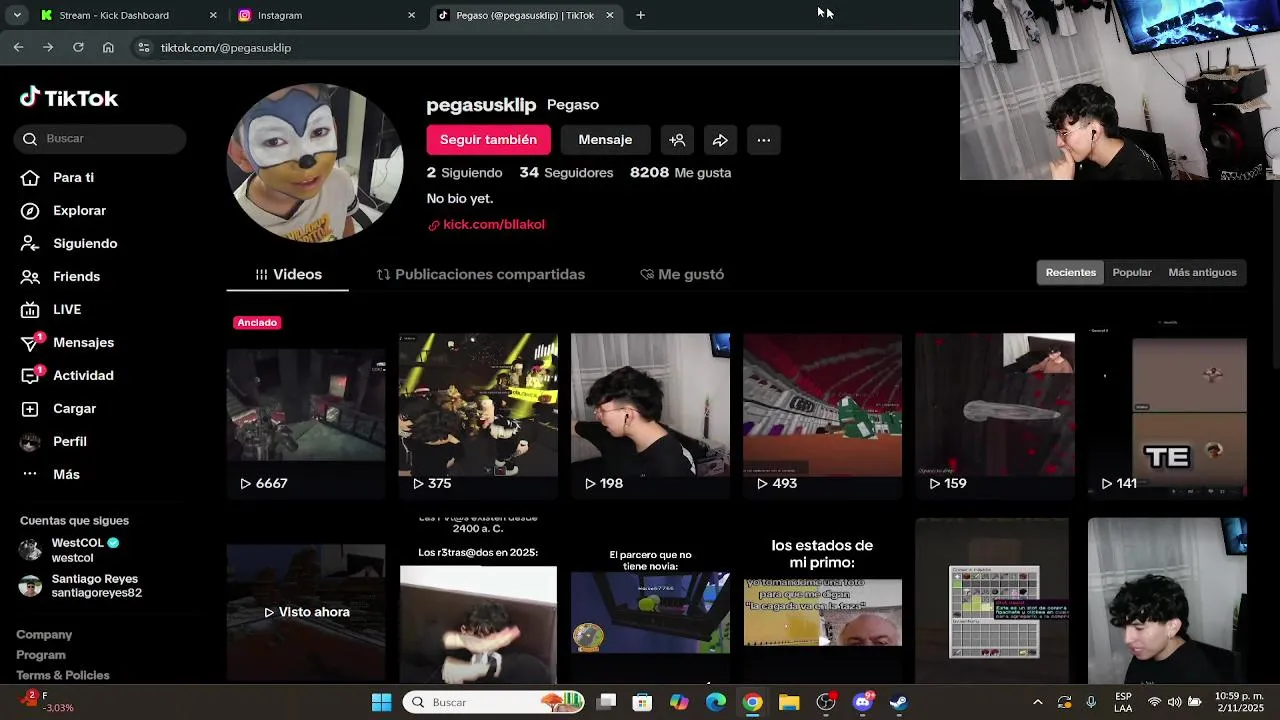Click the tiktok.com/@pegasusklip address bar
The image size is (1280, 720).
click(x=226, y=48)
